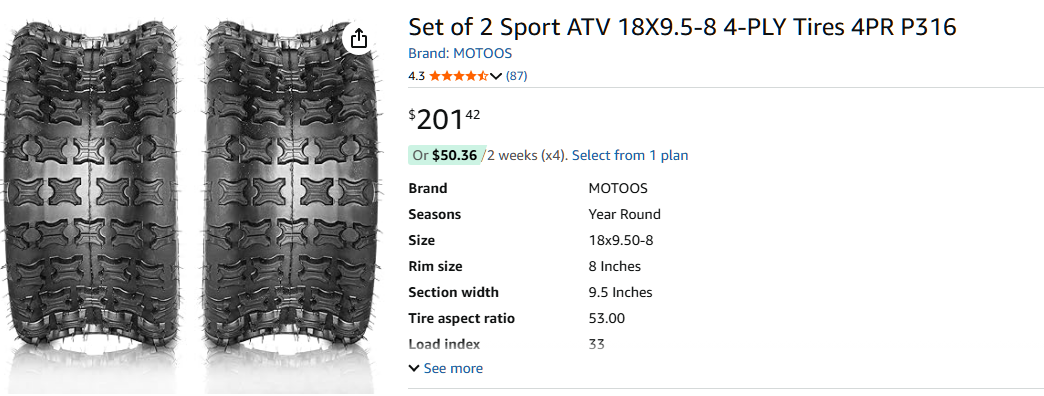
Task: Click the Set of 2 Sport ATV title
Action: [682, 27]
